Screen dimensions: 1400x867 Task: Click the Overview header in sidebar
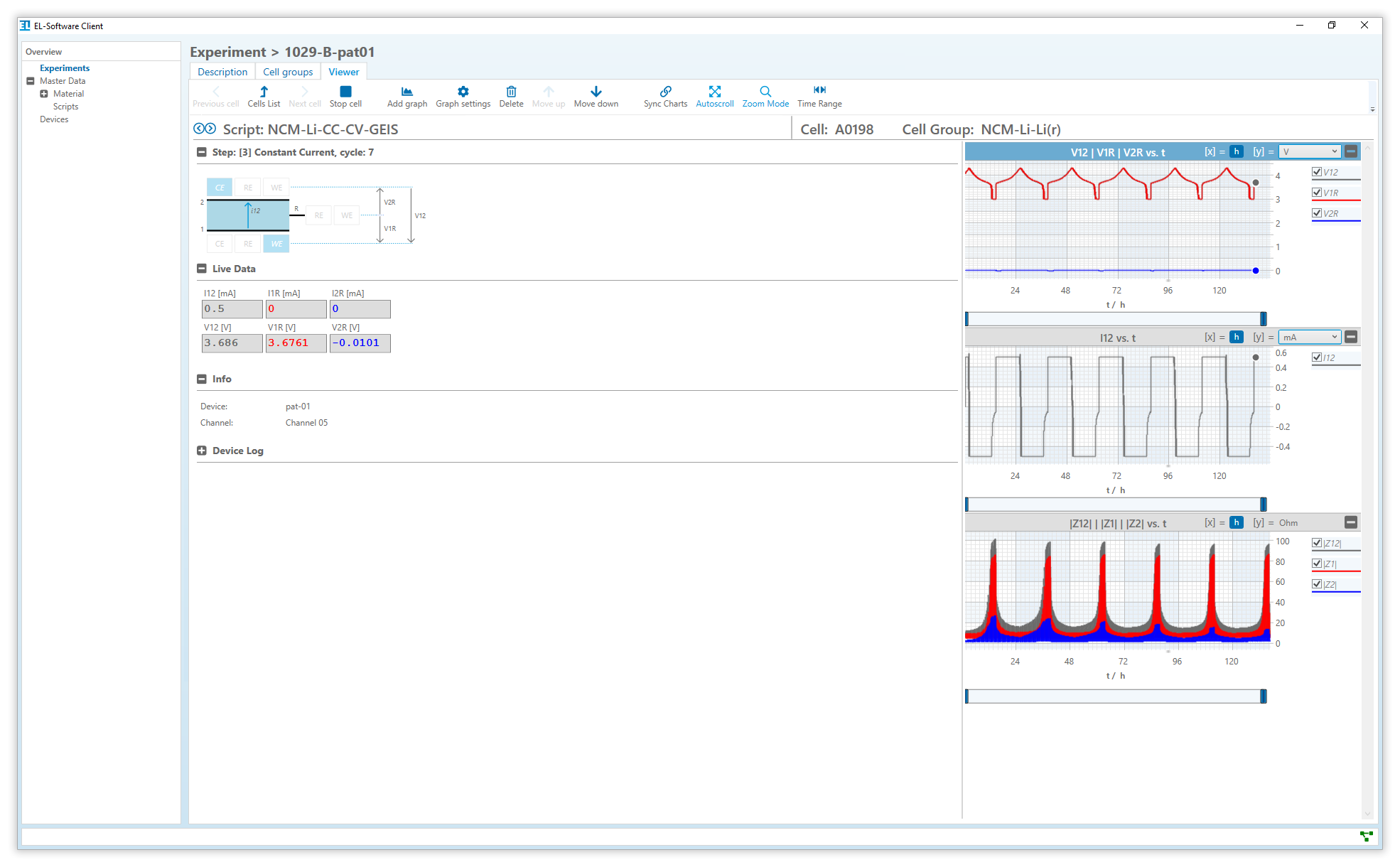(43, 52)
